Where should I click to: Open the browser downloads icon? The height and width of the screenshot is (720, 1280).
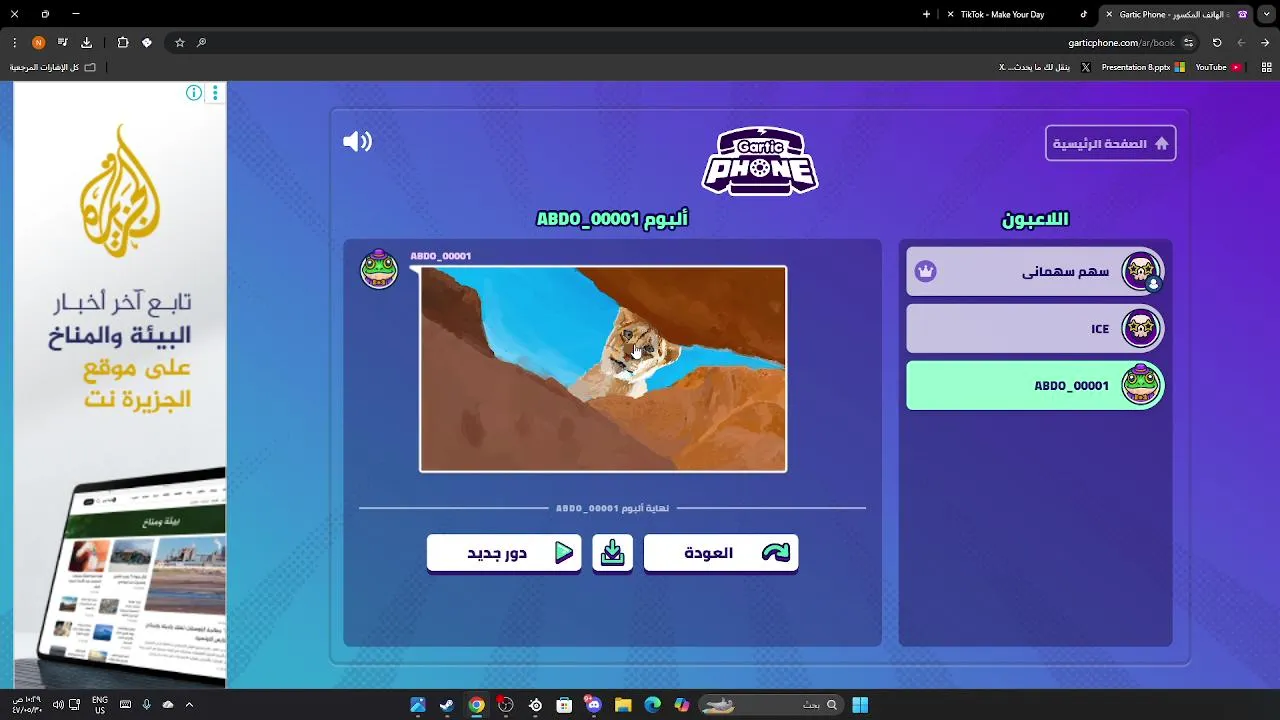click(86, 43)
